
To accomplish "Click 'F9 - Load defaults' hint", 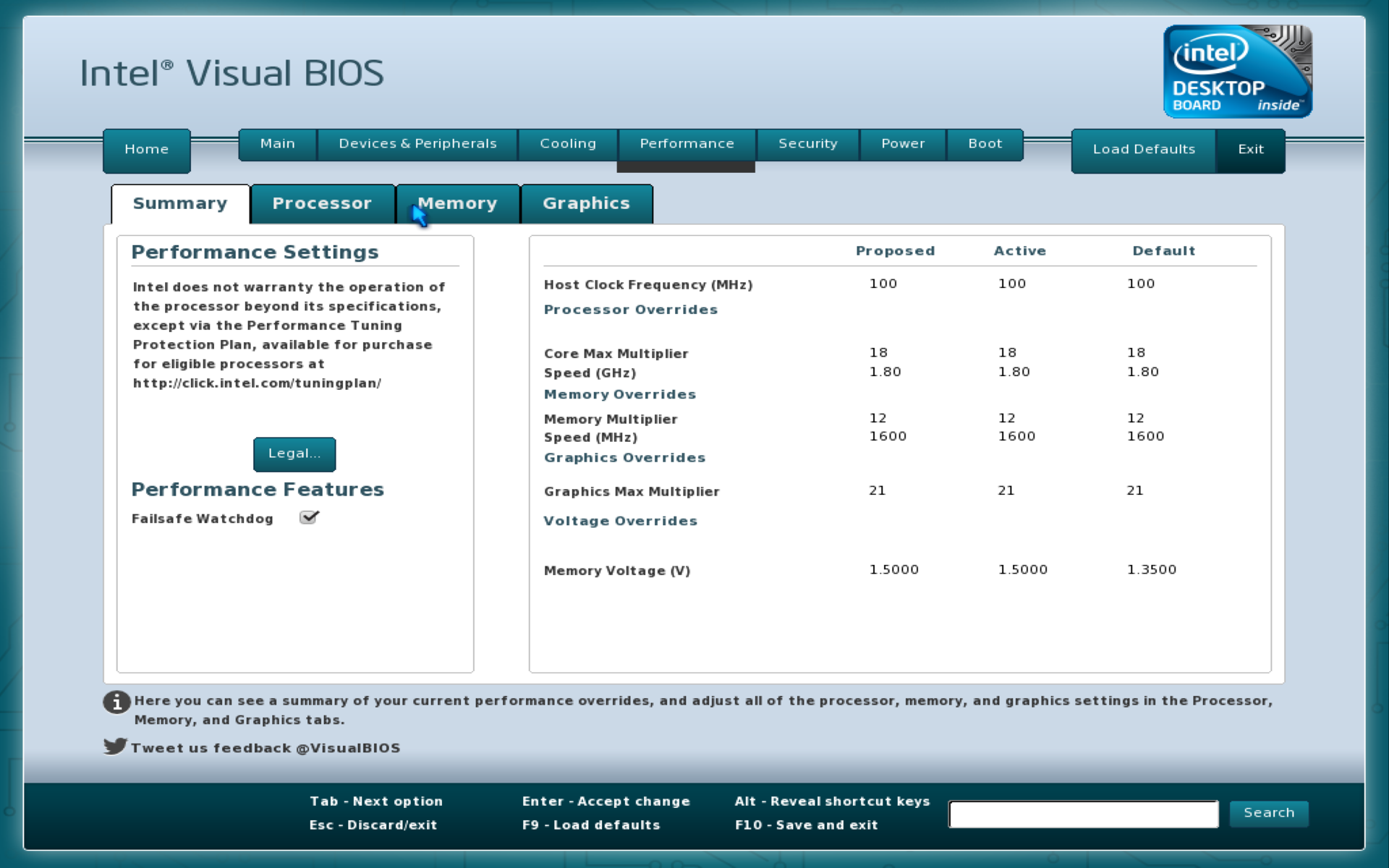I will [x=591, y=825].
